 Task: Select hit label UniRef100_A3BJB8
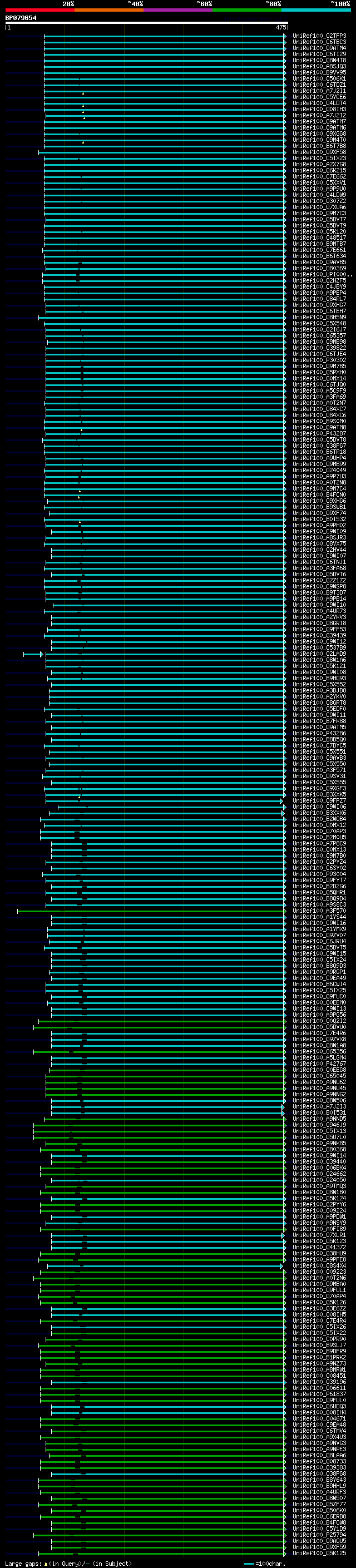point(319,690)
